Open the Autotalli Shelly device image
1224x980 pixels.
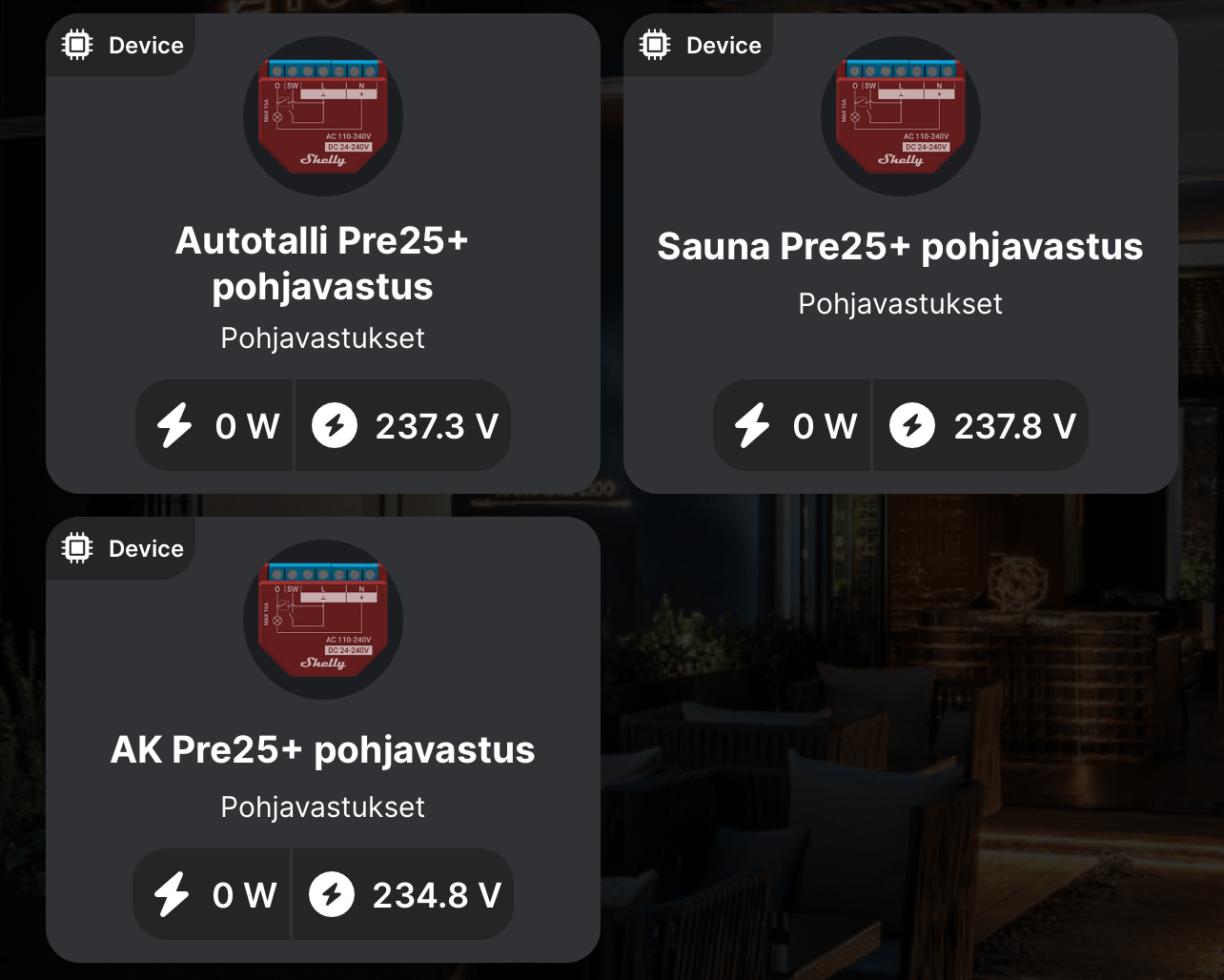[323, 117]
